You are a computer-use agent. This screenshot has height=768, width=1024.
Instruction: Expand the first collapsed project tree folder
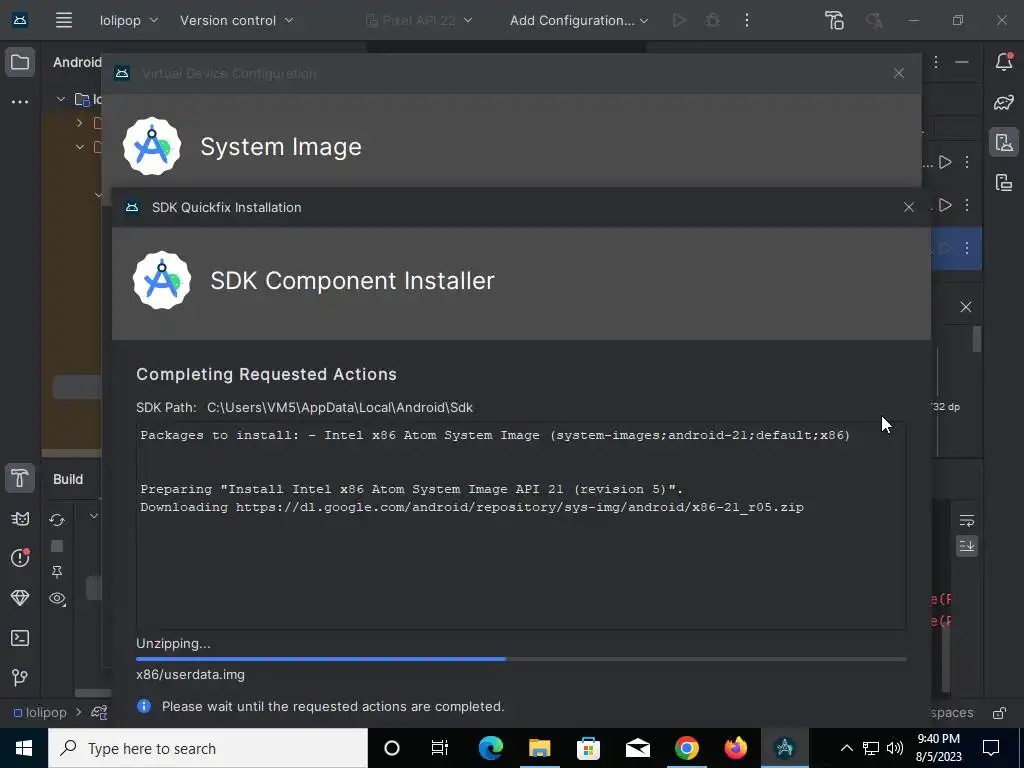tap(80, 123)
